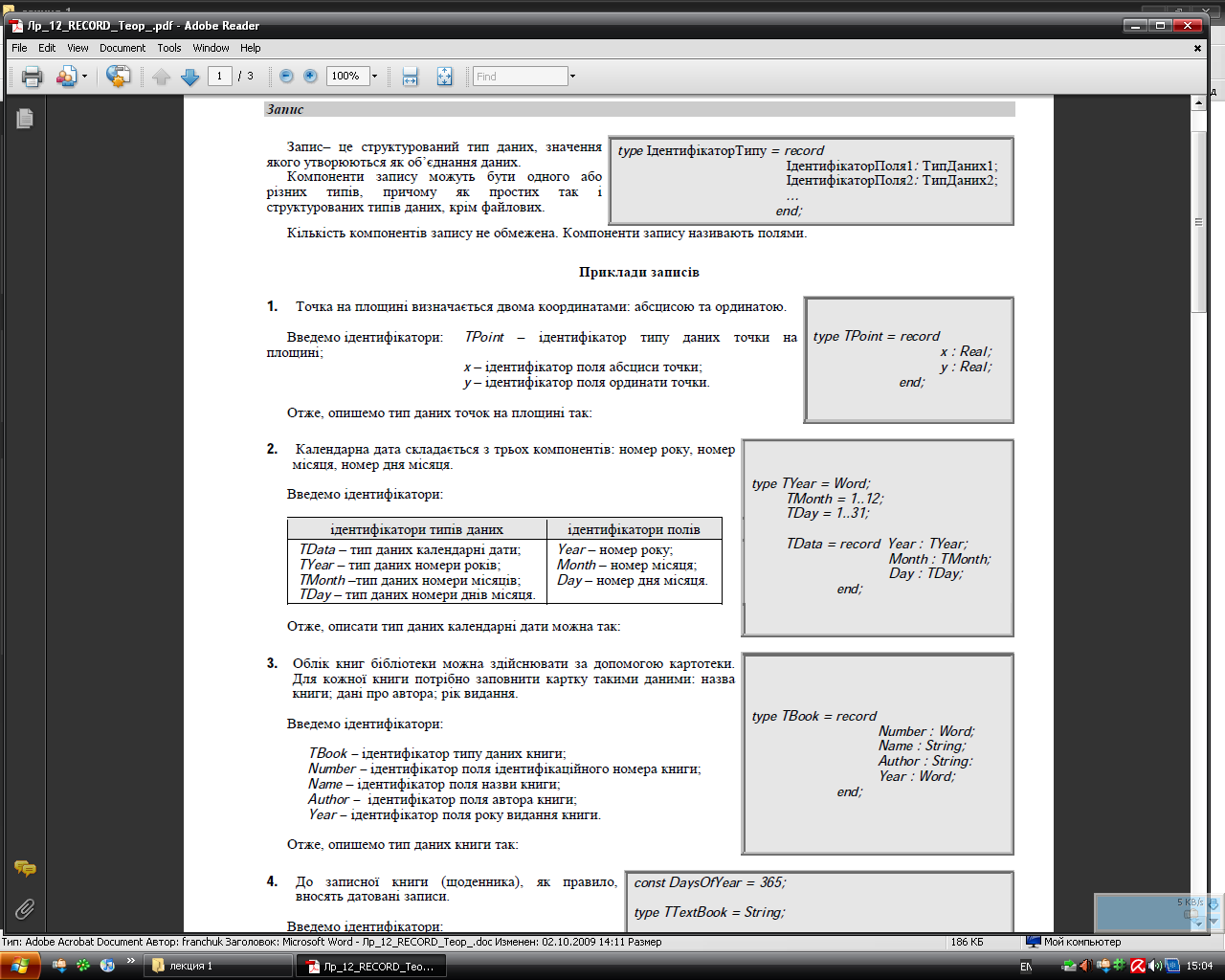Open the Document menu
Viewport: 1225px width, 980px height.
point(122,48)
